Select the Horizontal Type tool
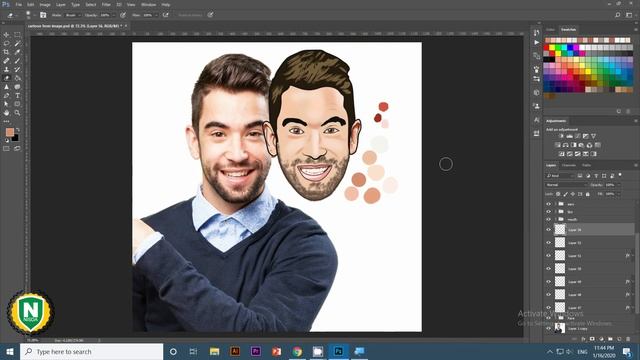Viewport: 640px width, 360px height. point(17,96)
